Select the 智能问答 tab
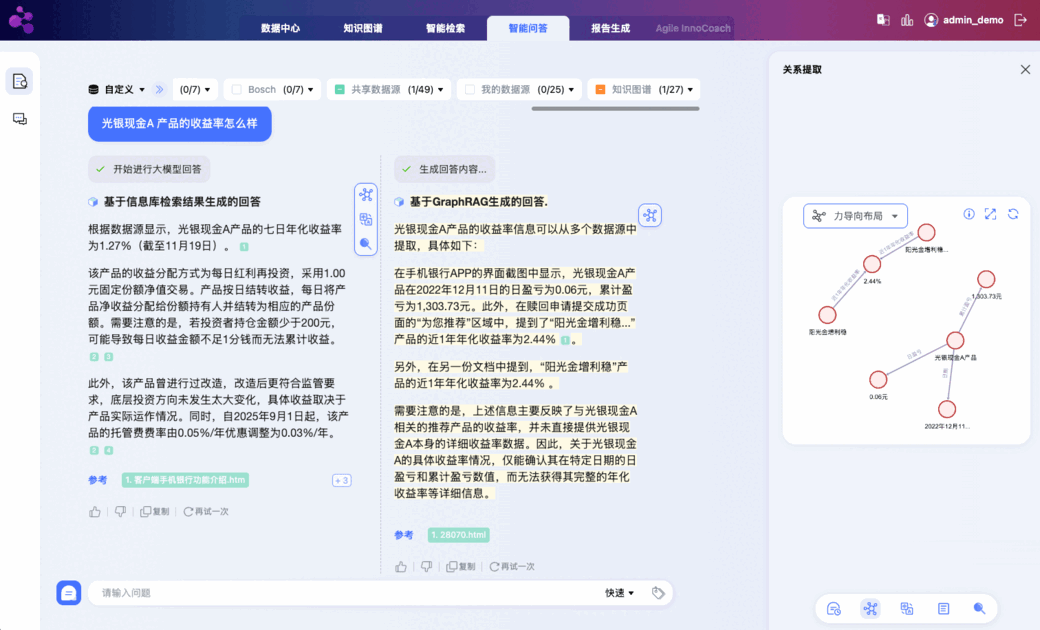 528,28
